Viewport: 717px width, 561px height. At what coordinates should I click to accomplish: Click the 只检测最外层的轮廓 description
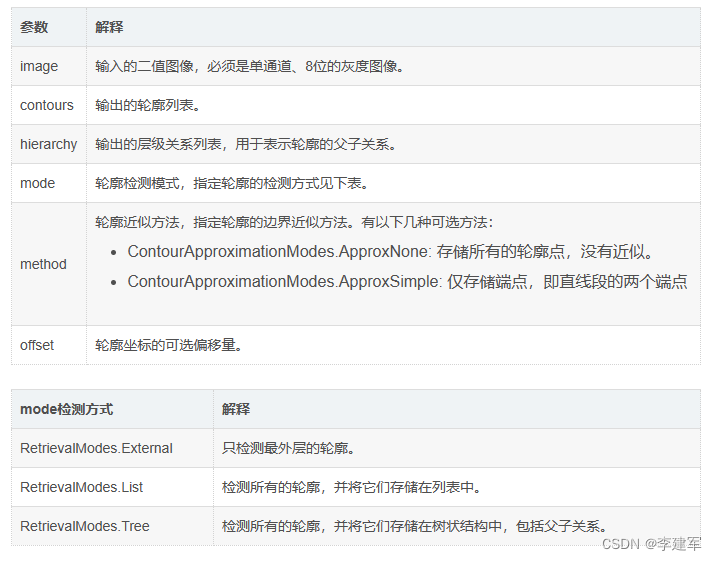click(289, 448)
